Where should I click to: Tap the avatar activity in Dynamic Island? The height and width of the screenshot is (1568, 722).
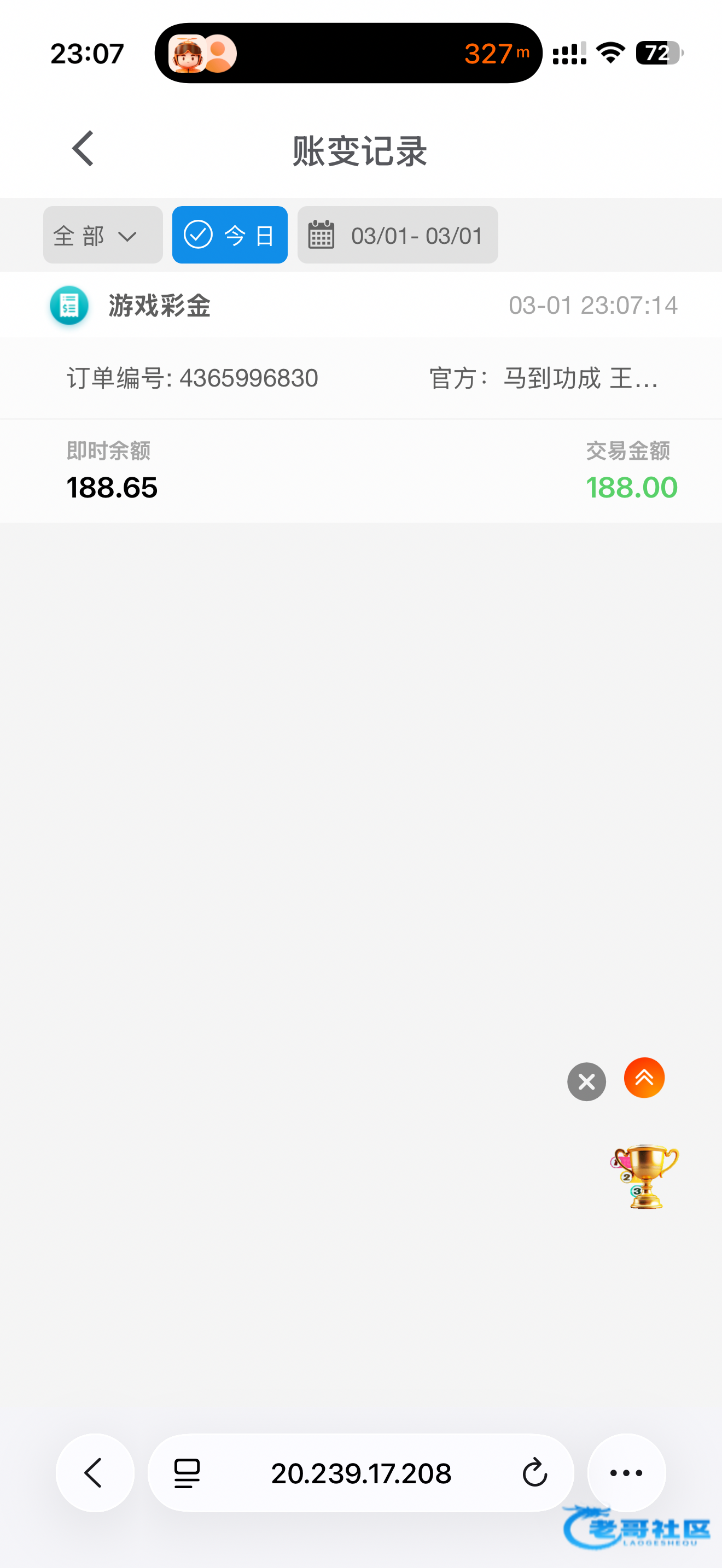tap(202, 54)
